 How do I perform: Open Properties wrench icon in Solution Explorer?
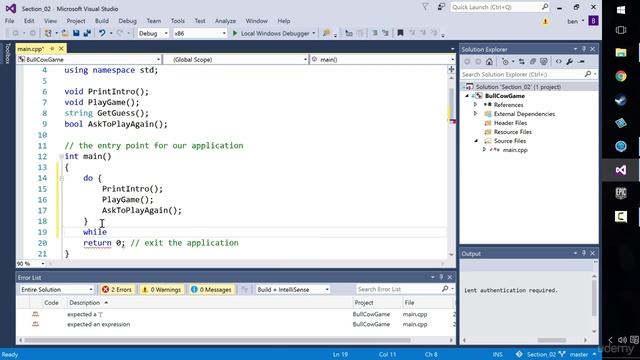click(570, 62)
